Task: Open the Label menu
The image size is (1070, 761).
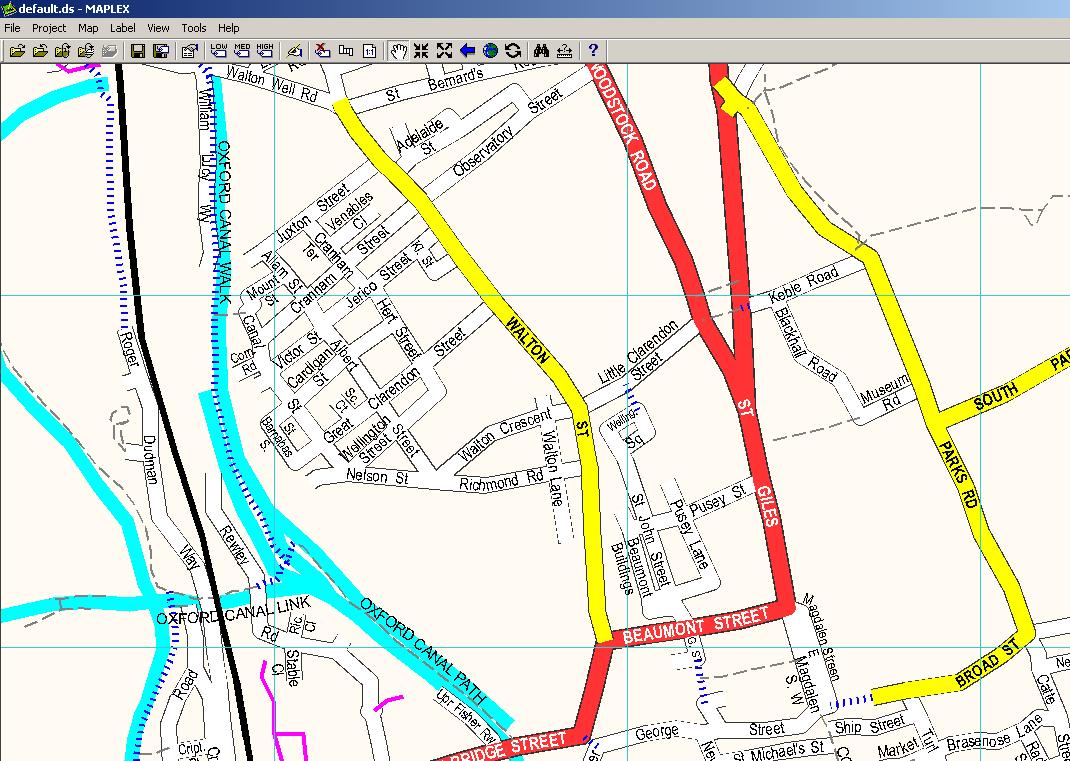Action: [x=123, y=28]
